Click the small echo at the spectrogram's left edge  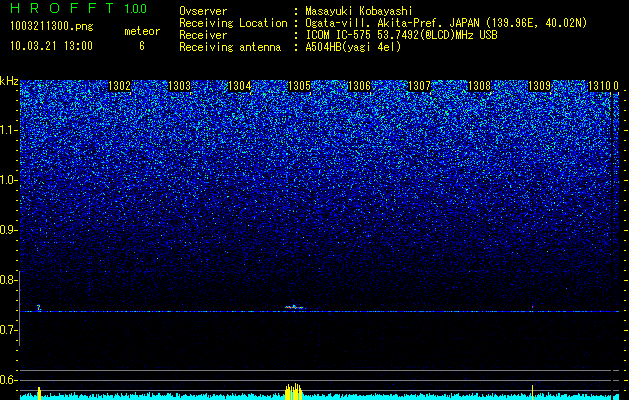click(x=39, y=308)
